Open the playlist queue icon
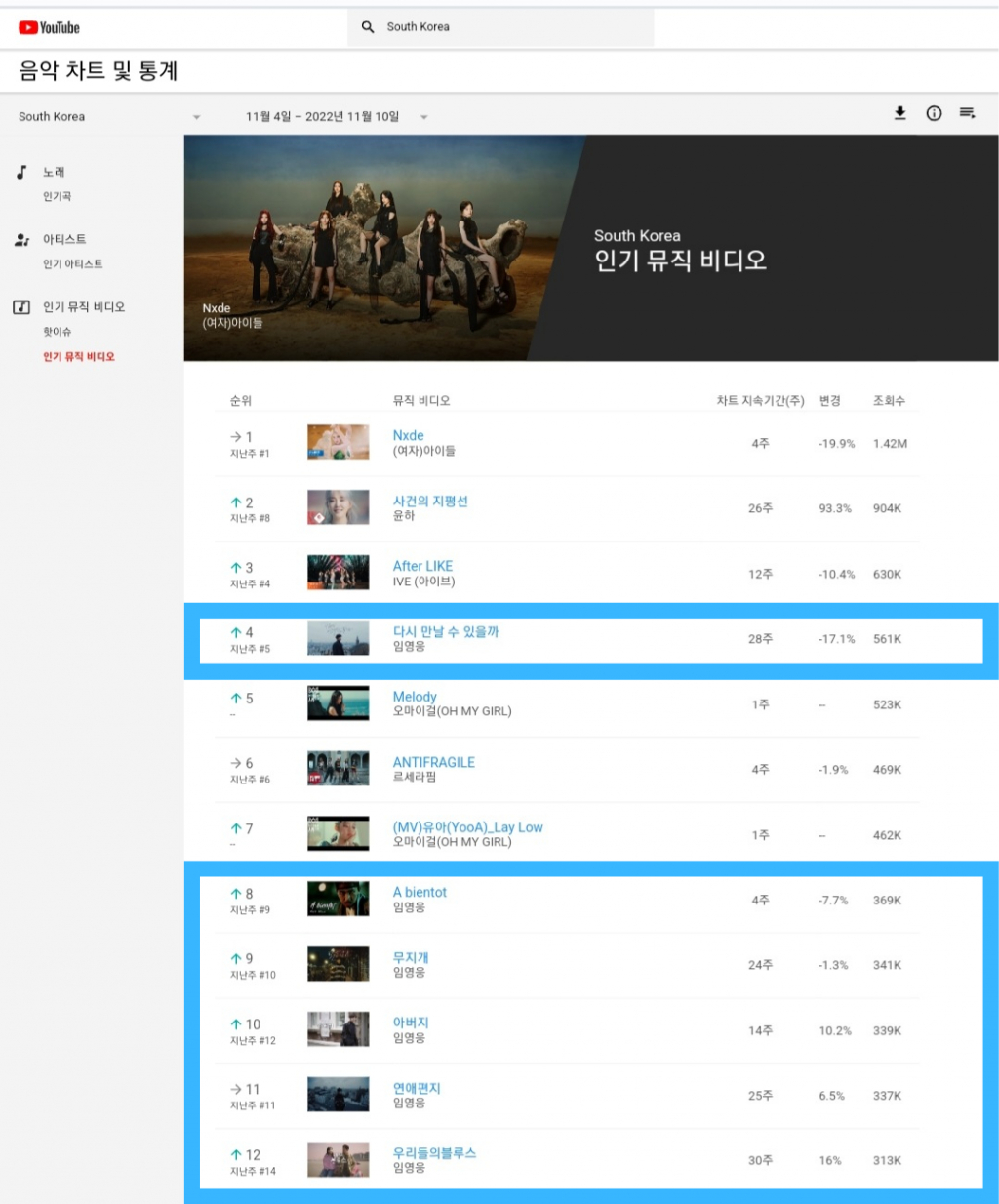 click(x=967, y=113)
